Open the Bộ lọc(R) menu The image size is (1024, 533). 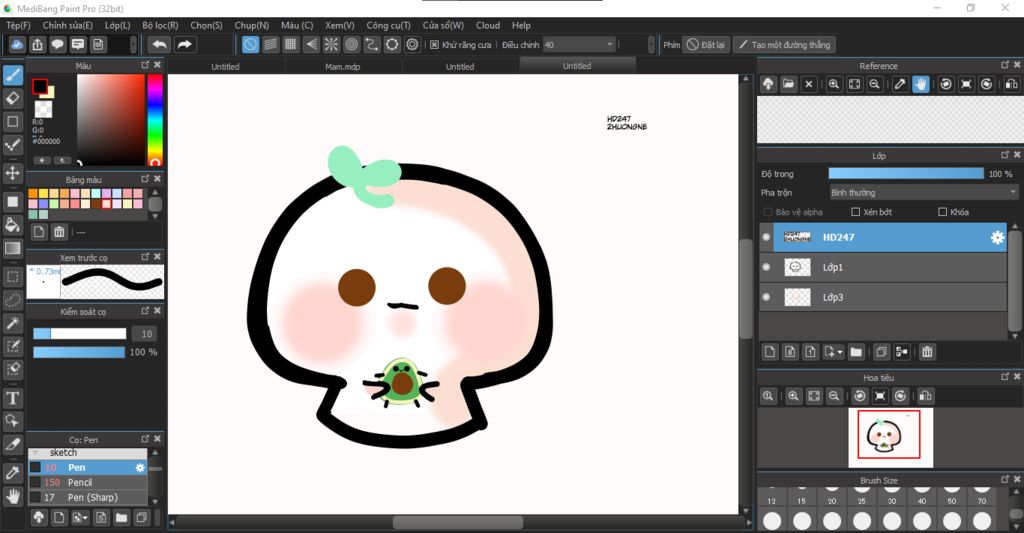[x=160, y=25]
